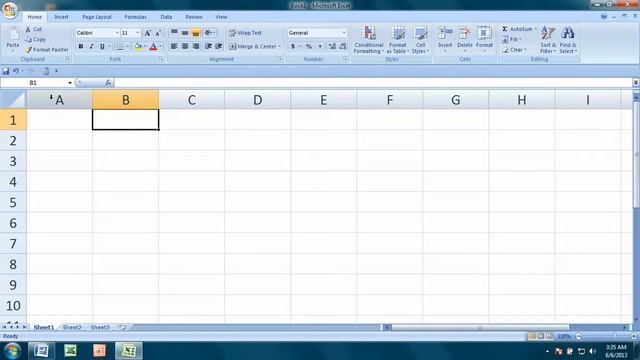640x360 pixels.
Task: Open Sort & Filter menu
Action: tap(548, 40)
